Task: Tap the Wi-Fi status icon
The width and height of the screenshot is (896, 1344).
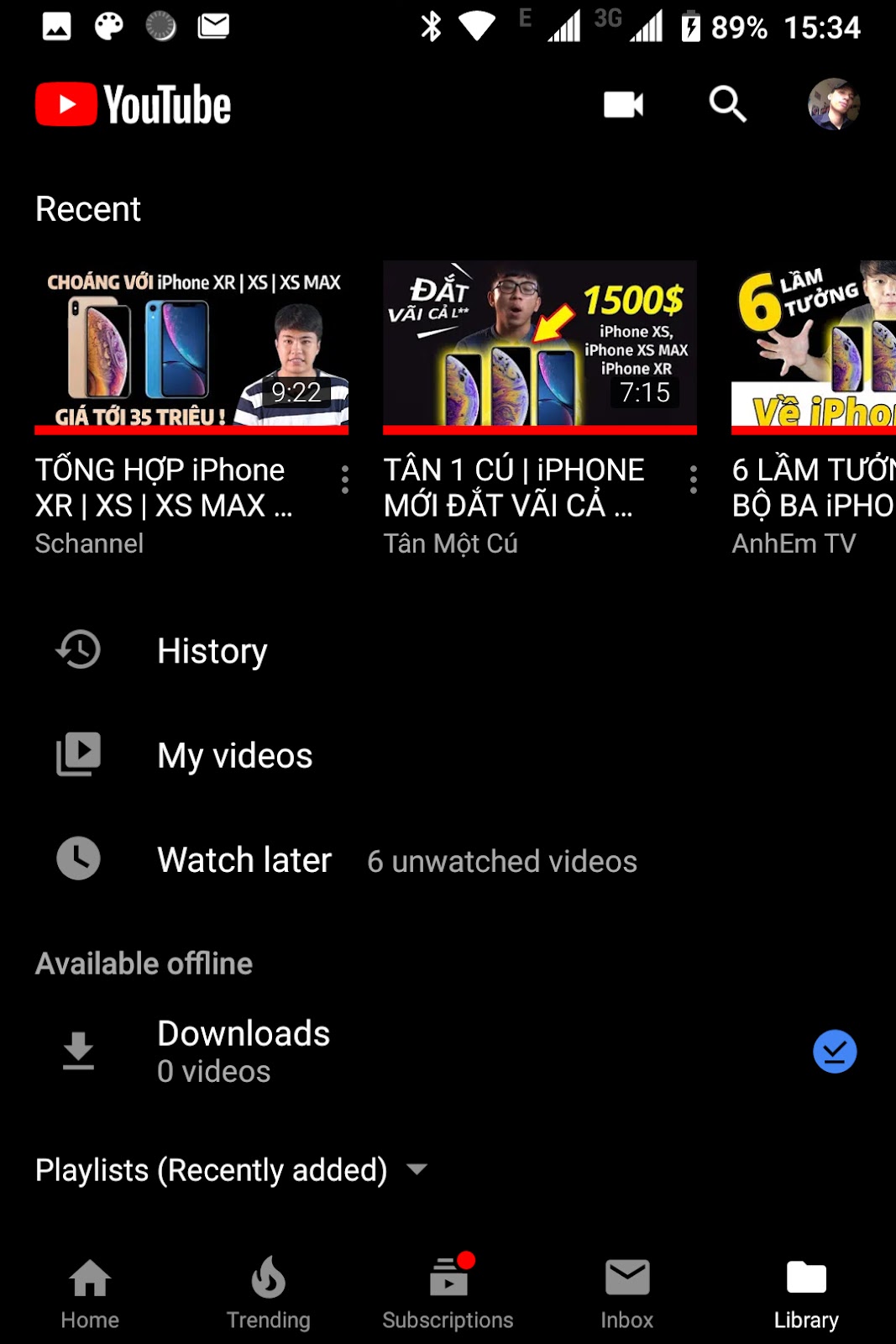Action: pos(477,26)
